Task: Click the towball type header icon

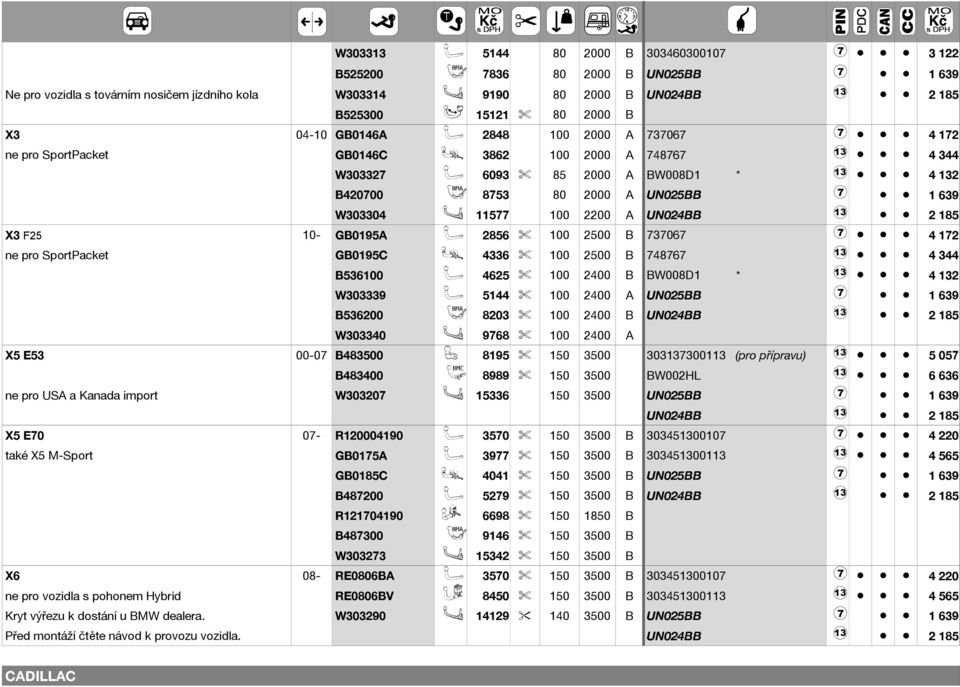Action: [x=451, y=21]
